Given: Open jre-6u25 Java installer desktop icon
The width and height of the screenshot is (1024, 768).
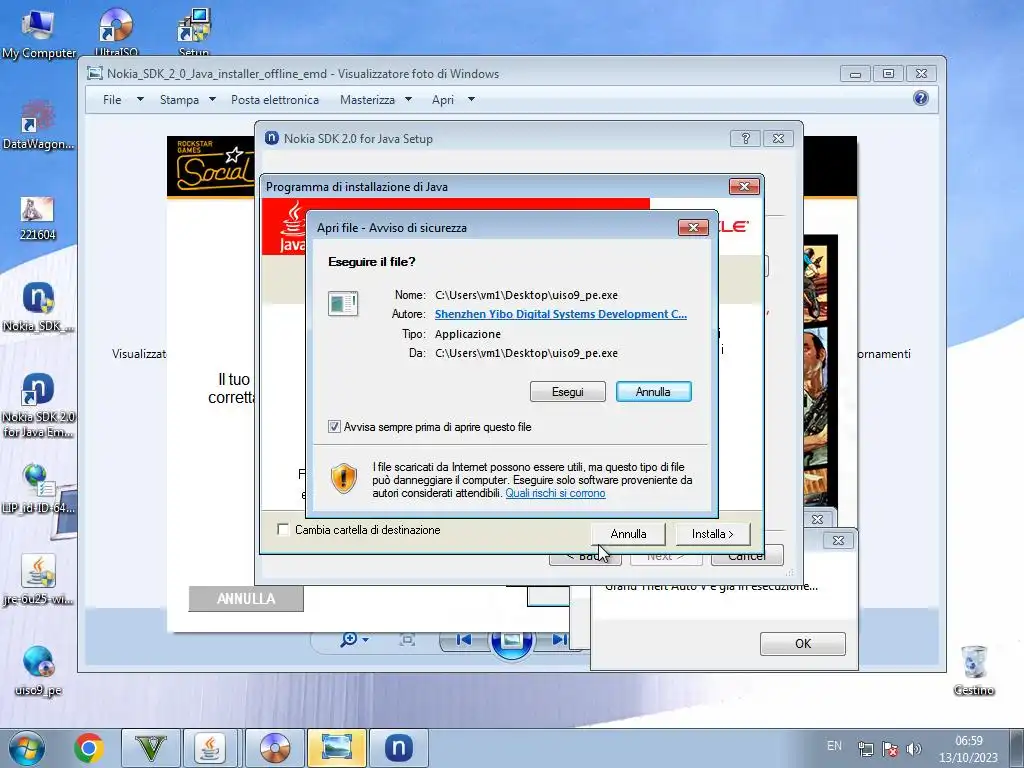Looking at the screenshot, I should click(x=38, y=580).
